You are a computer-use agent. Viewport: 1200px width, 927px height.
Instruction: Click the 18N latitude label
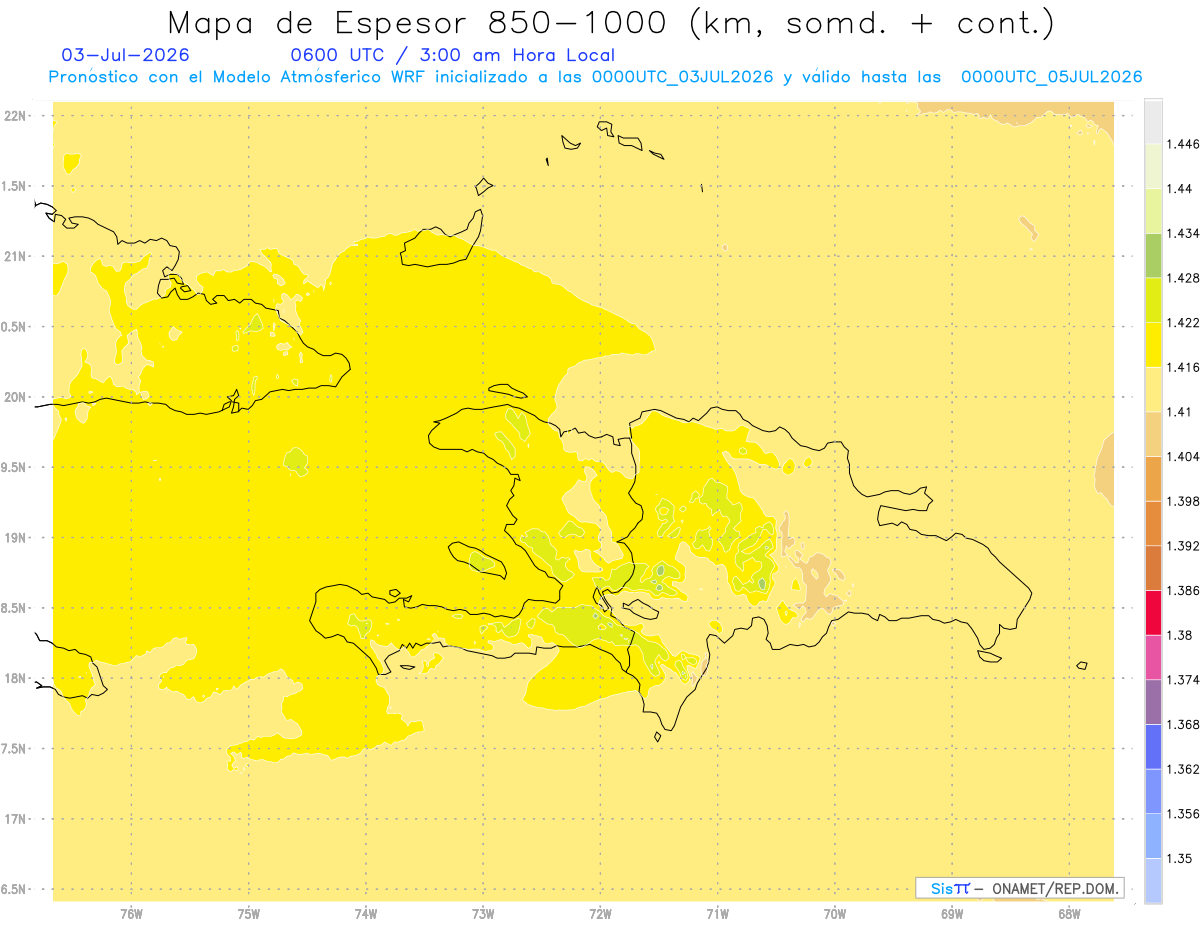click(x=15, y=679)
